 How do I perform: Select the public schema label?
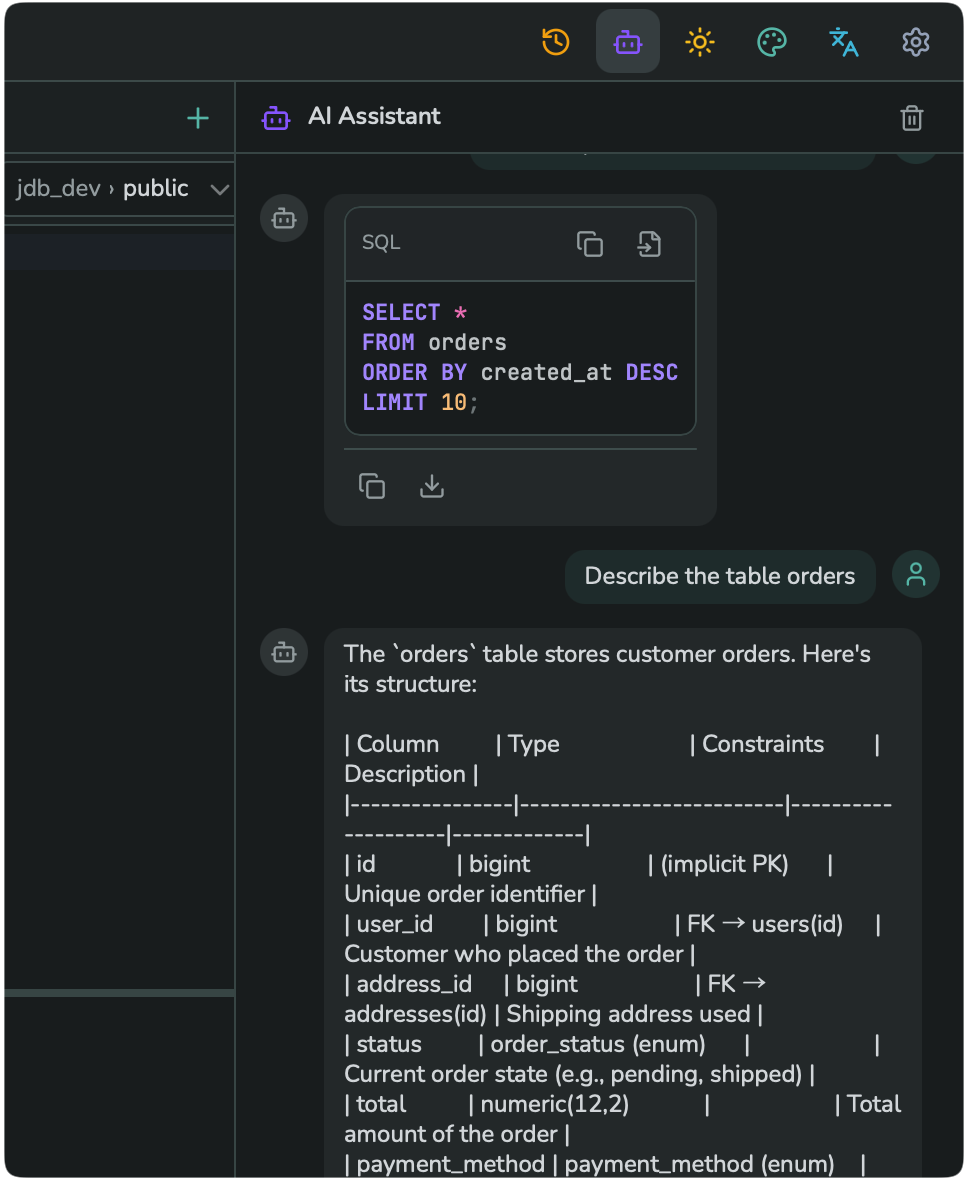click(155, 188)
